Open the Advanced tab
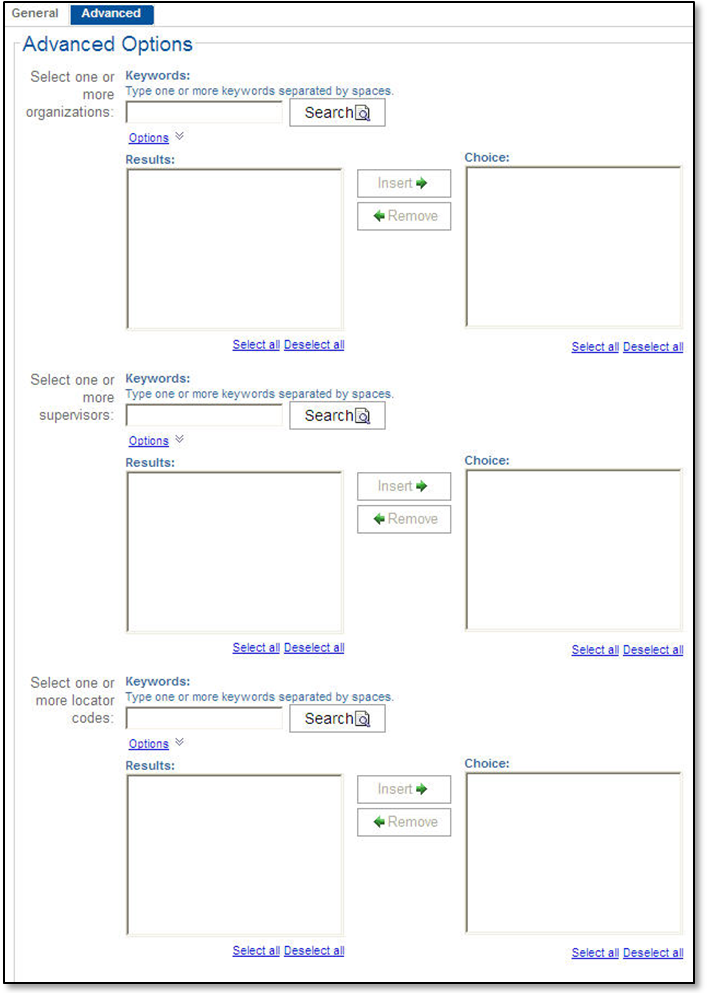The image size is (707, 993). [111, 14]
